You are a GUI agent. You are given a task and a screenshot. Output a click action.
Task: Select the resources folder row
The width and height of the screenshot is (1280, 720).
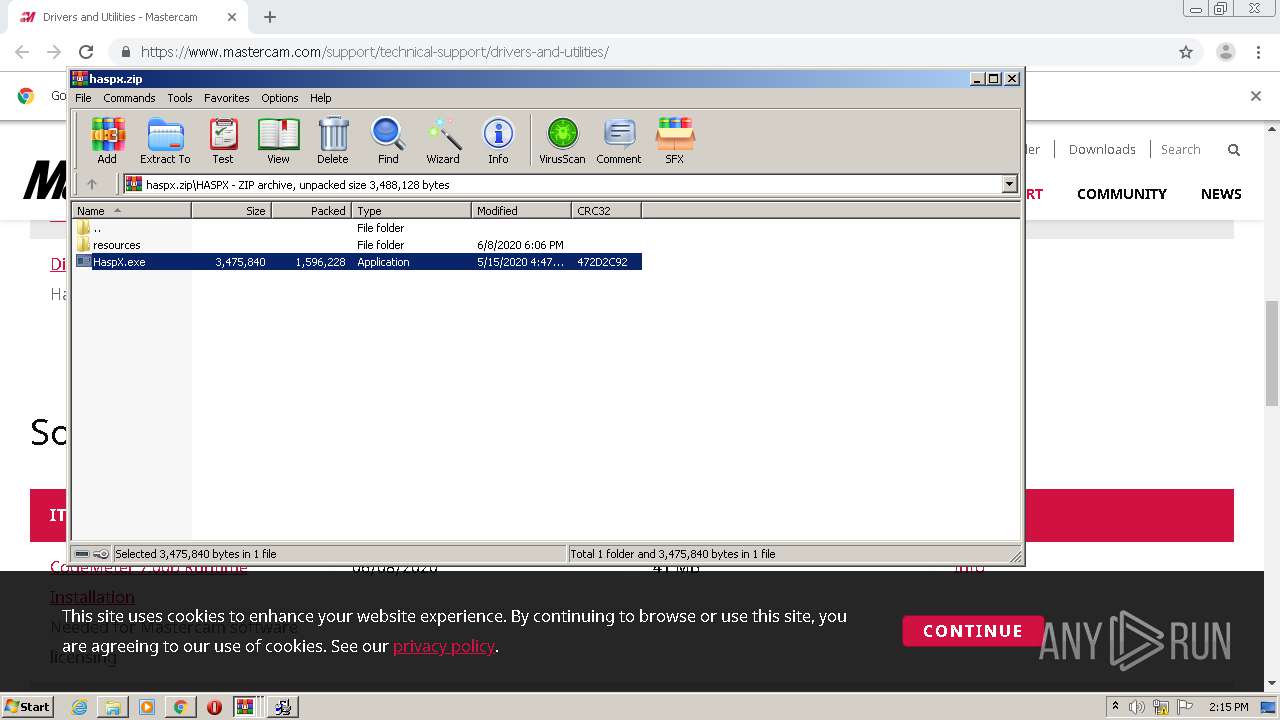pos(358,245)
